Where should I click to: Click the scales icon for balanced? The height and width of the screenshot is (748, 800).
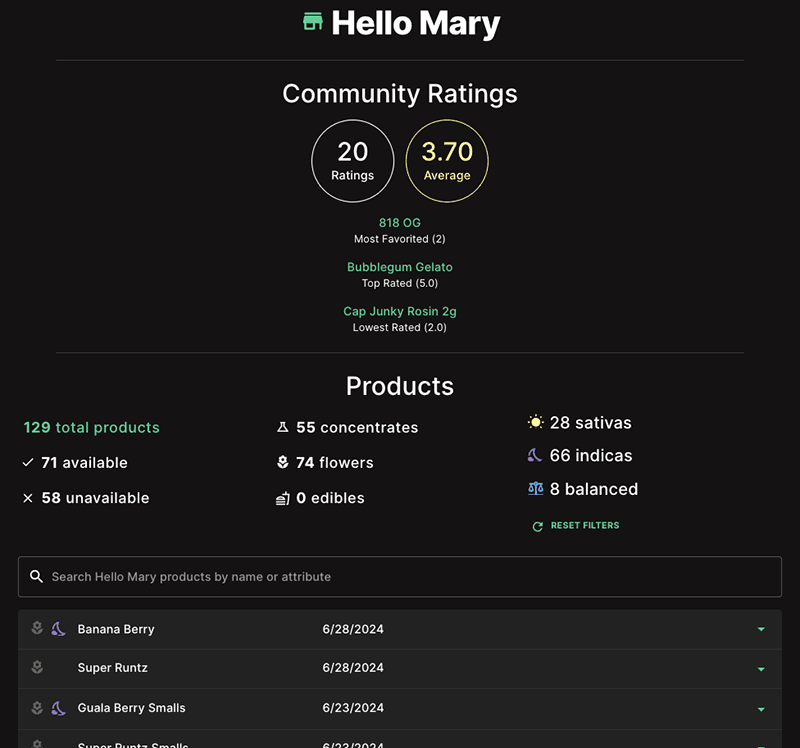point(535,489)
